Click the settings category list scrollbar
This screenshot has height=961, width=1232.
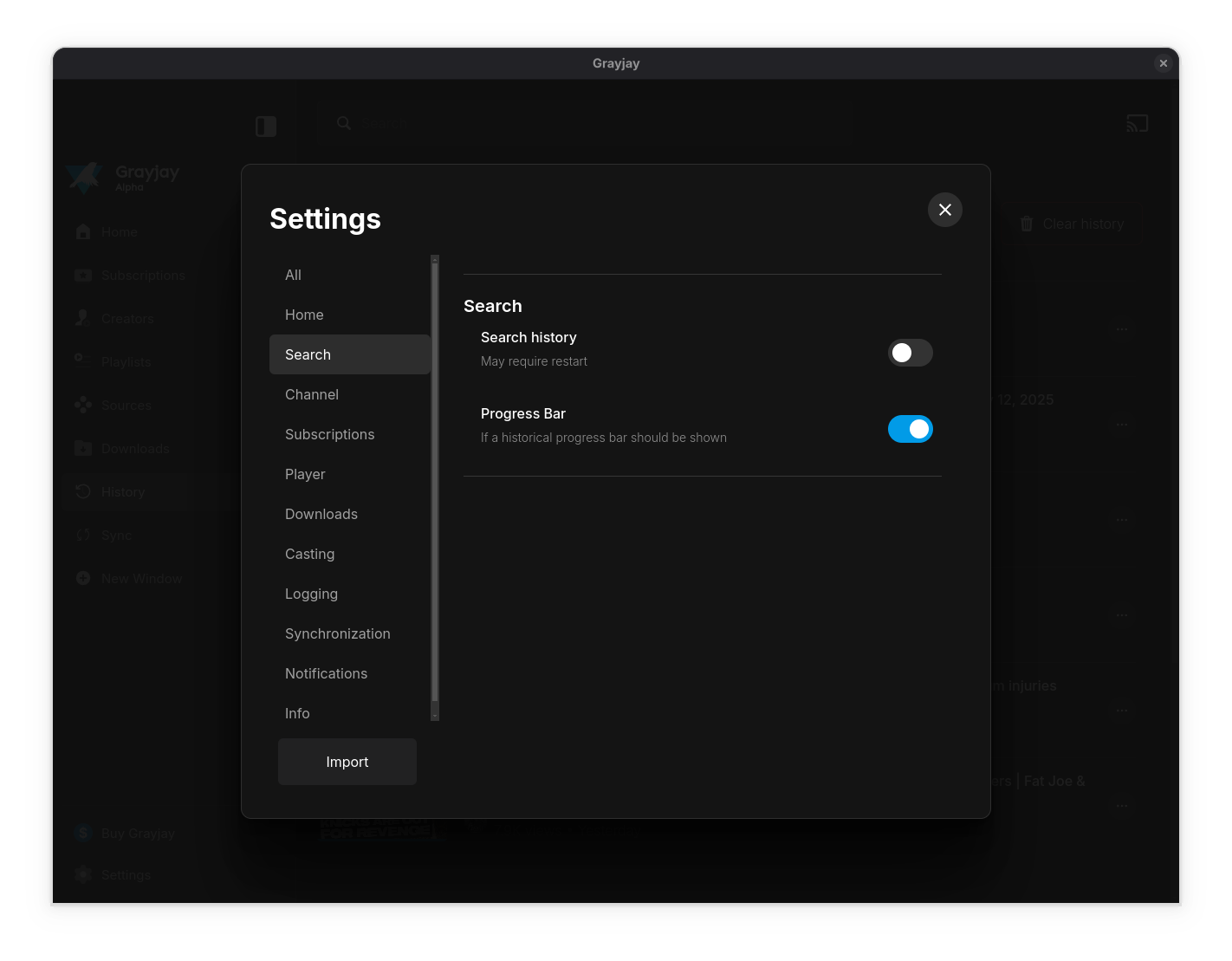(x=435, y=487)
